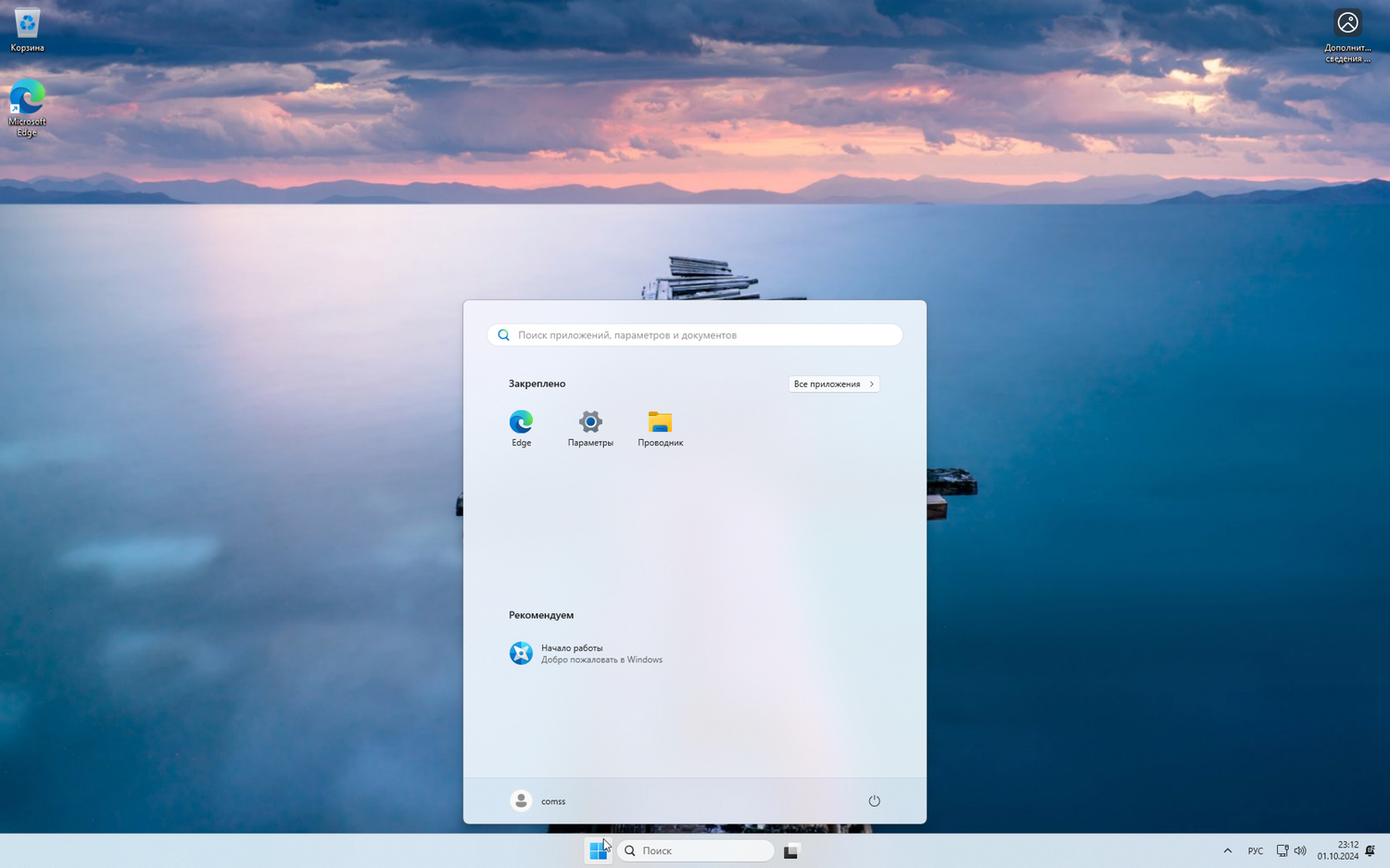Open Все приложения list

point(833,384)
